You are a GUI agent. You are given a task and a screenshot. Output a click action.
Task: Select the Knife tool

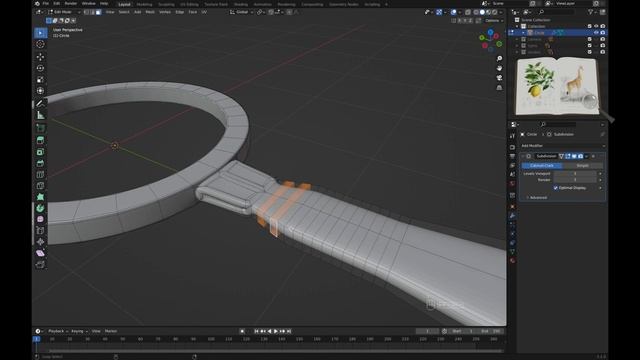click(40, 186)
